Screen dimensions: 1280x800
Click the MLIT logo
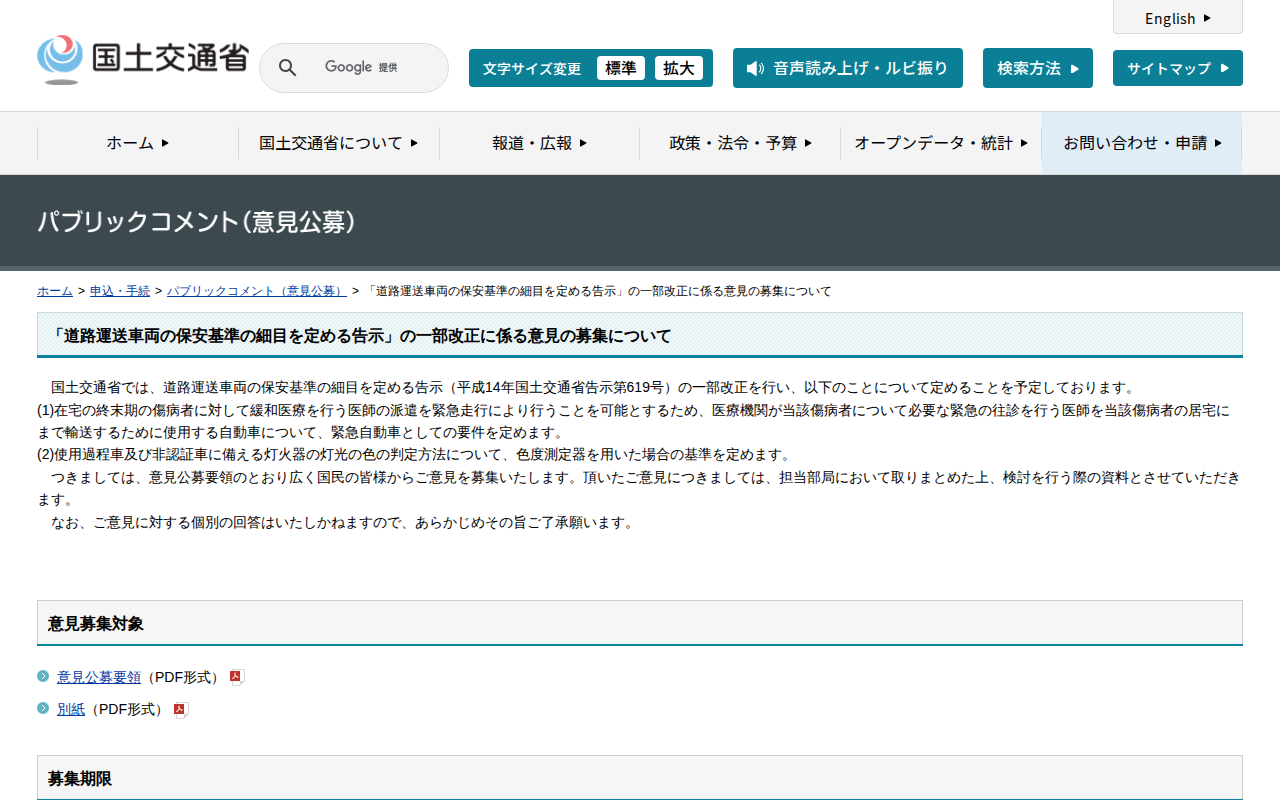[142, 60]
